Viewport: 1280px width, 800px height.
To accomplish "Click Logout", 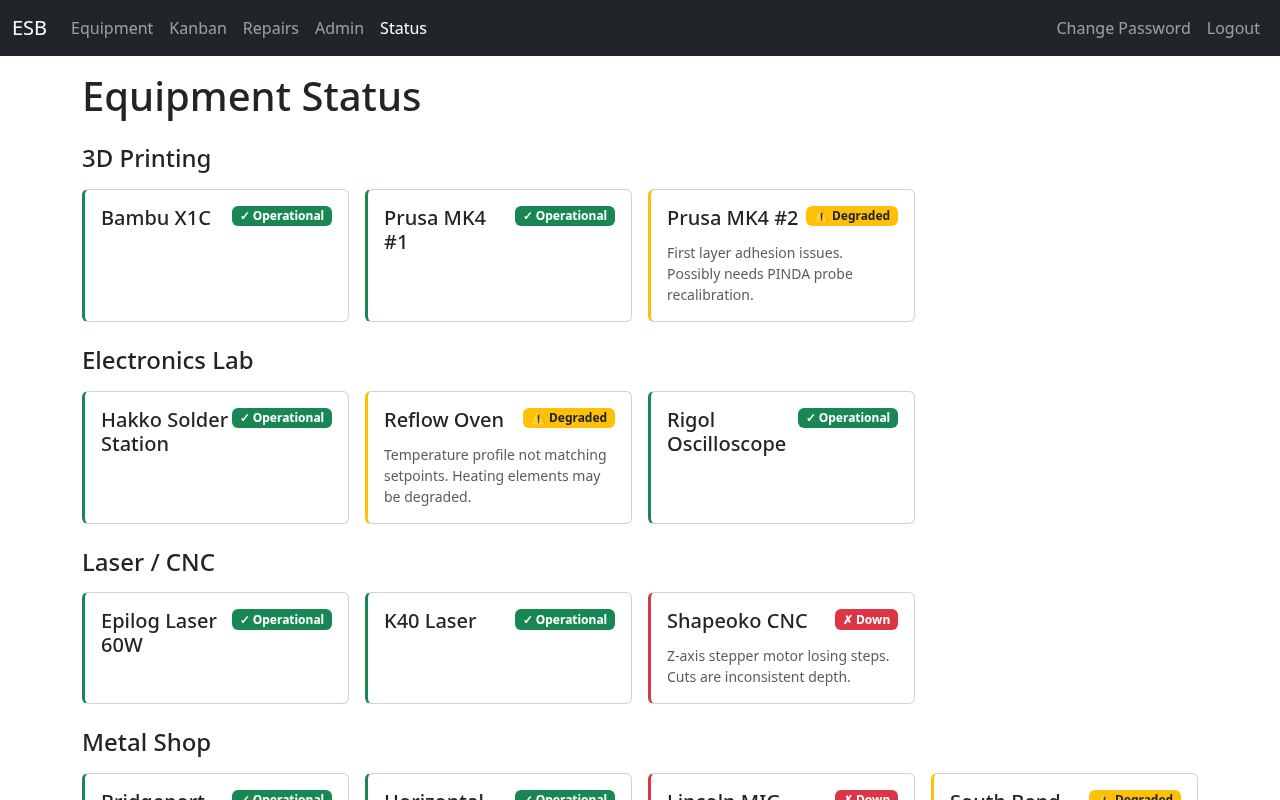I will click(x=1233, y=28).
